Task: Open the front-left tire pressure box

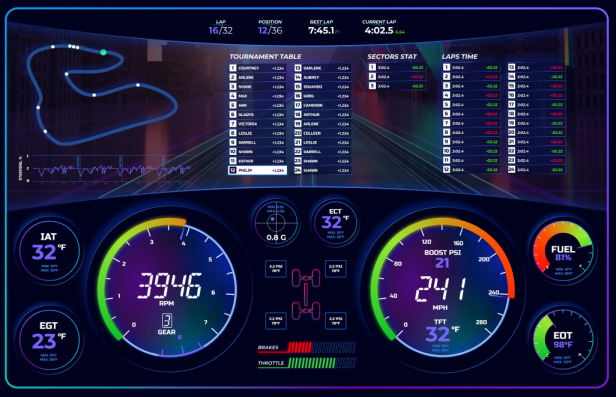Action: tap(276, 269)
